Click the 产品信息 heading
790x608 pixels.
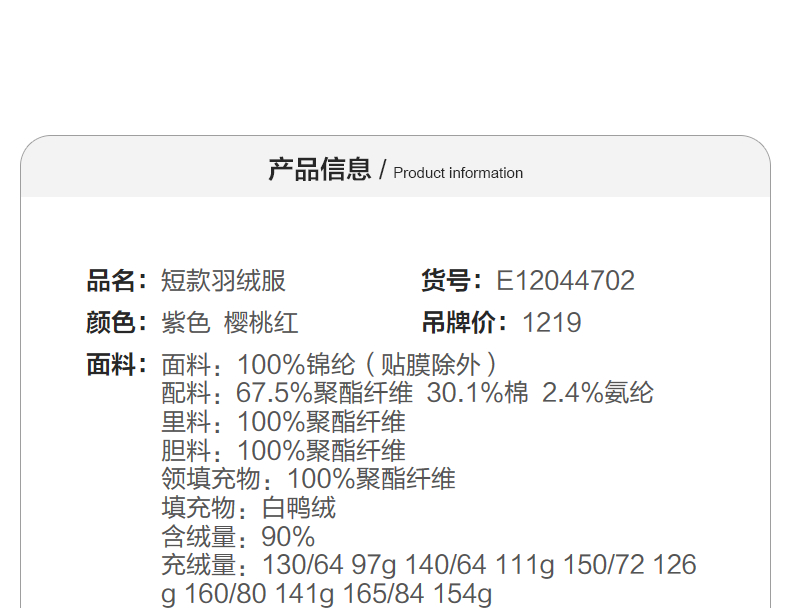(x=319, y=170)
